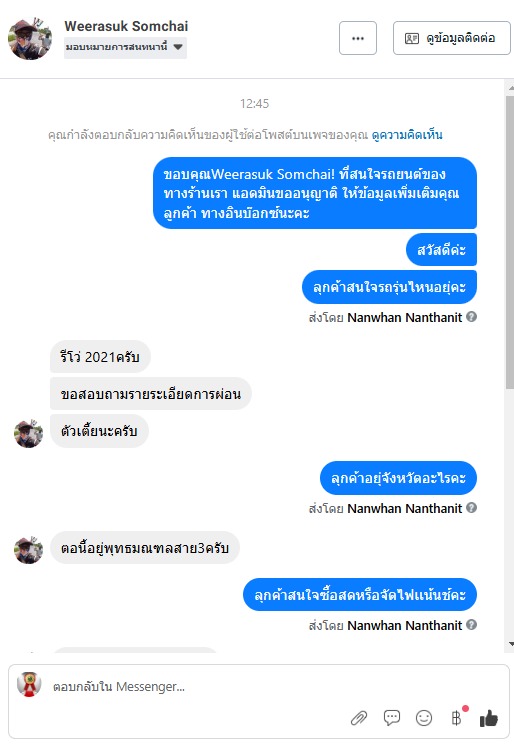Click the chat vertical scrollbar thumb

510,242
